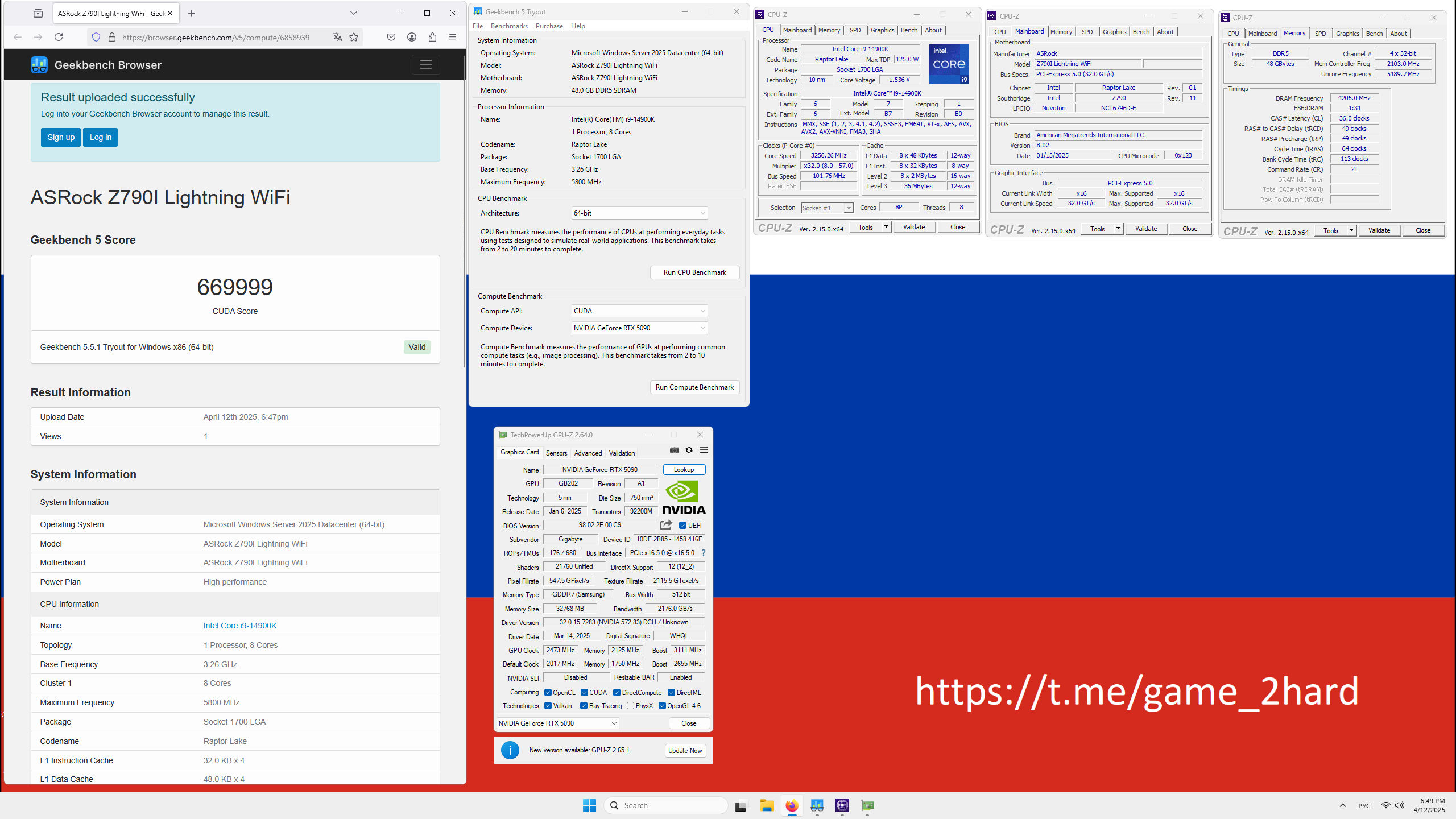Open Geekbench Benchmarks menu
Viewport: 1456px width, 819px height.
[x=509, y=26]
